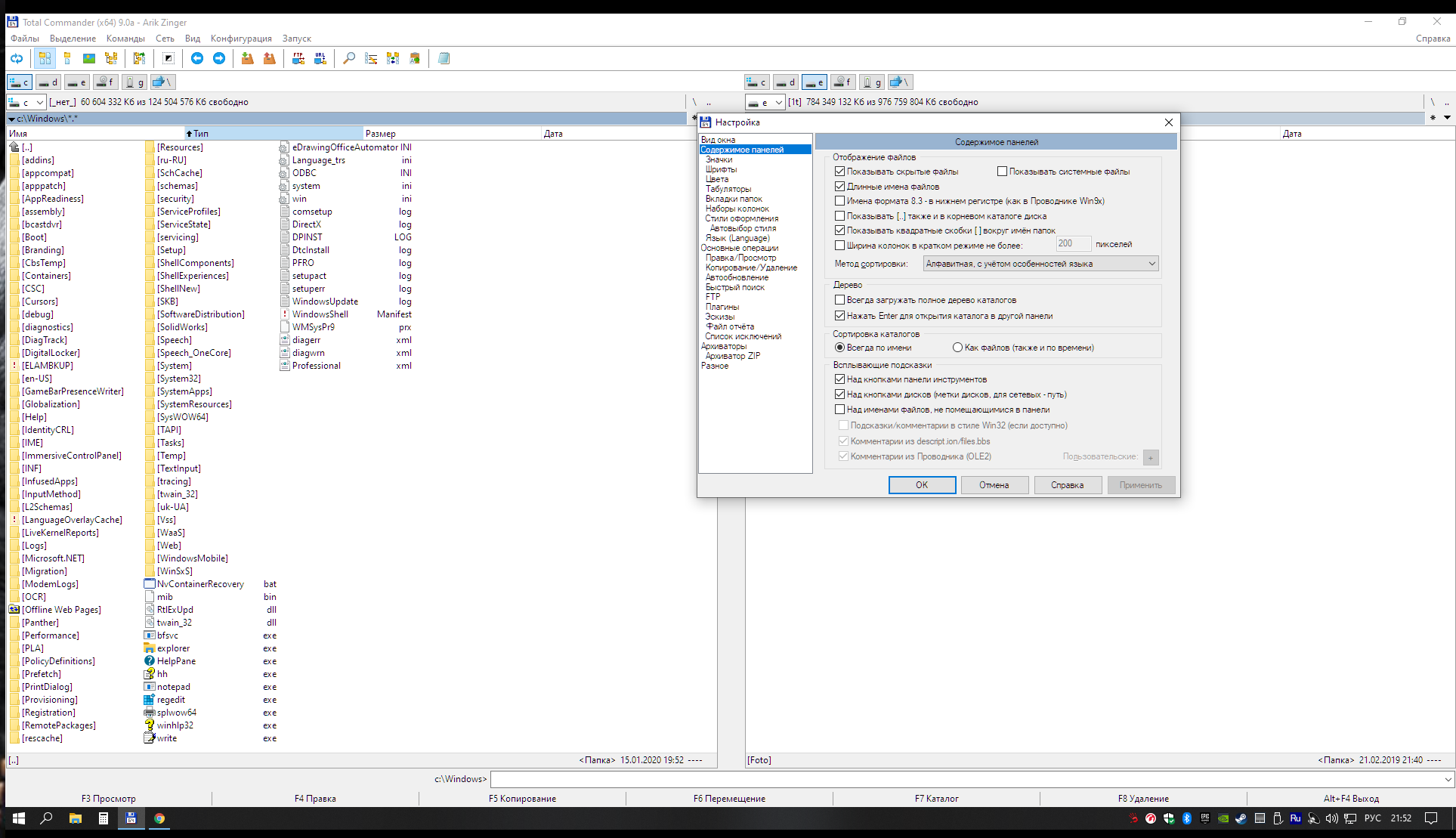Screen dimensions: 1456x838
Task: Select explorer exe file in left panel
Action: [x=173, y=648]
